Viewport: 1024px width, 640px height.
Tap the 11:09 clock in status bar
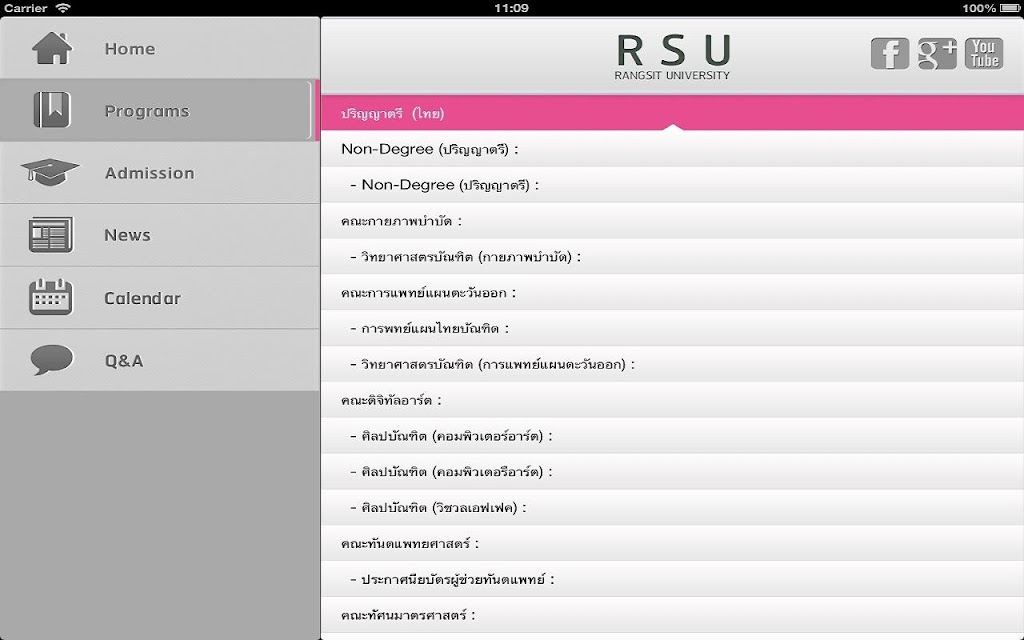[511, 8]
